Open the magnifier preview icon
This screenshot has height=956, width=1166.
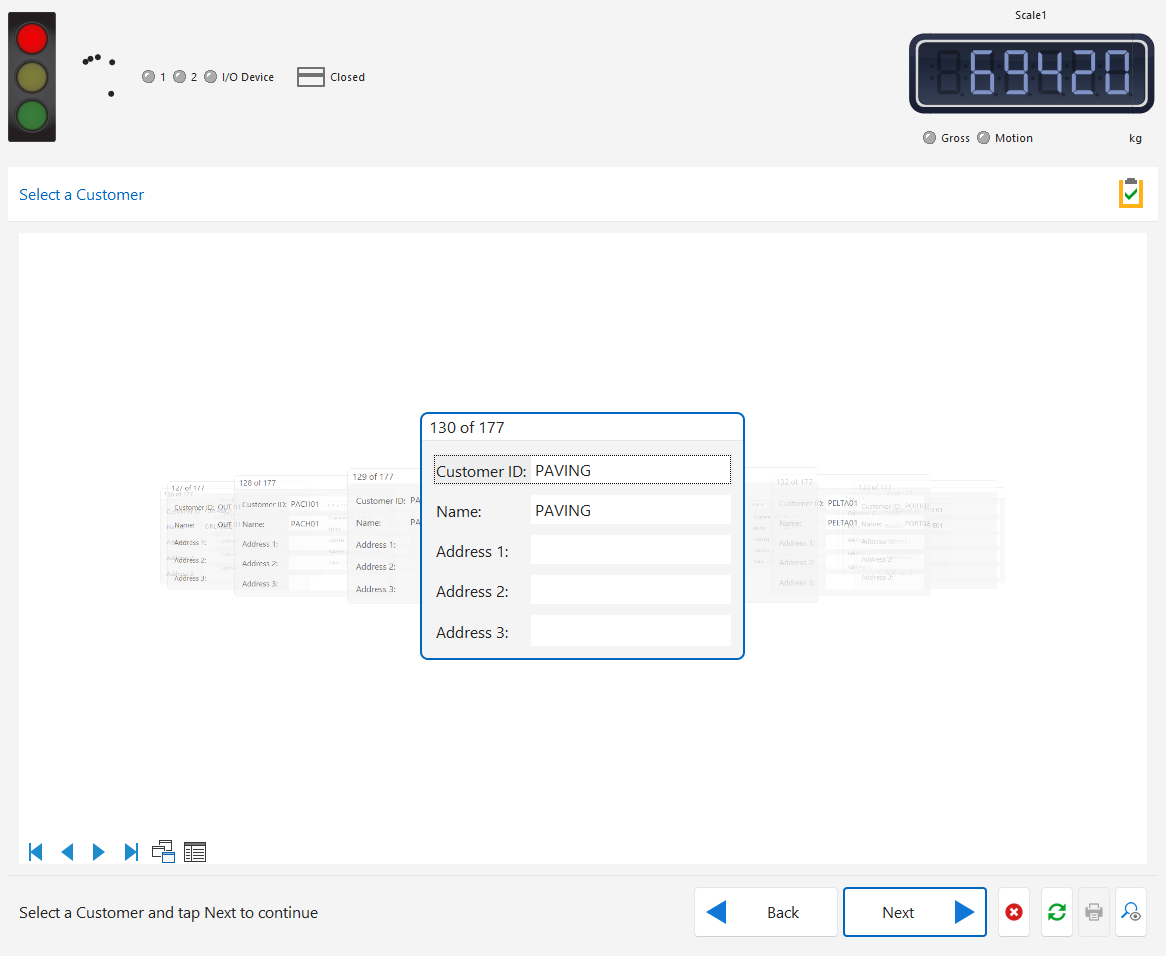(1131, 912)
